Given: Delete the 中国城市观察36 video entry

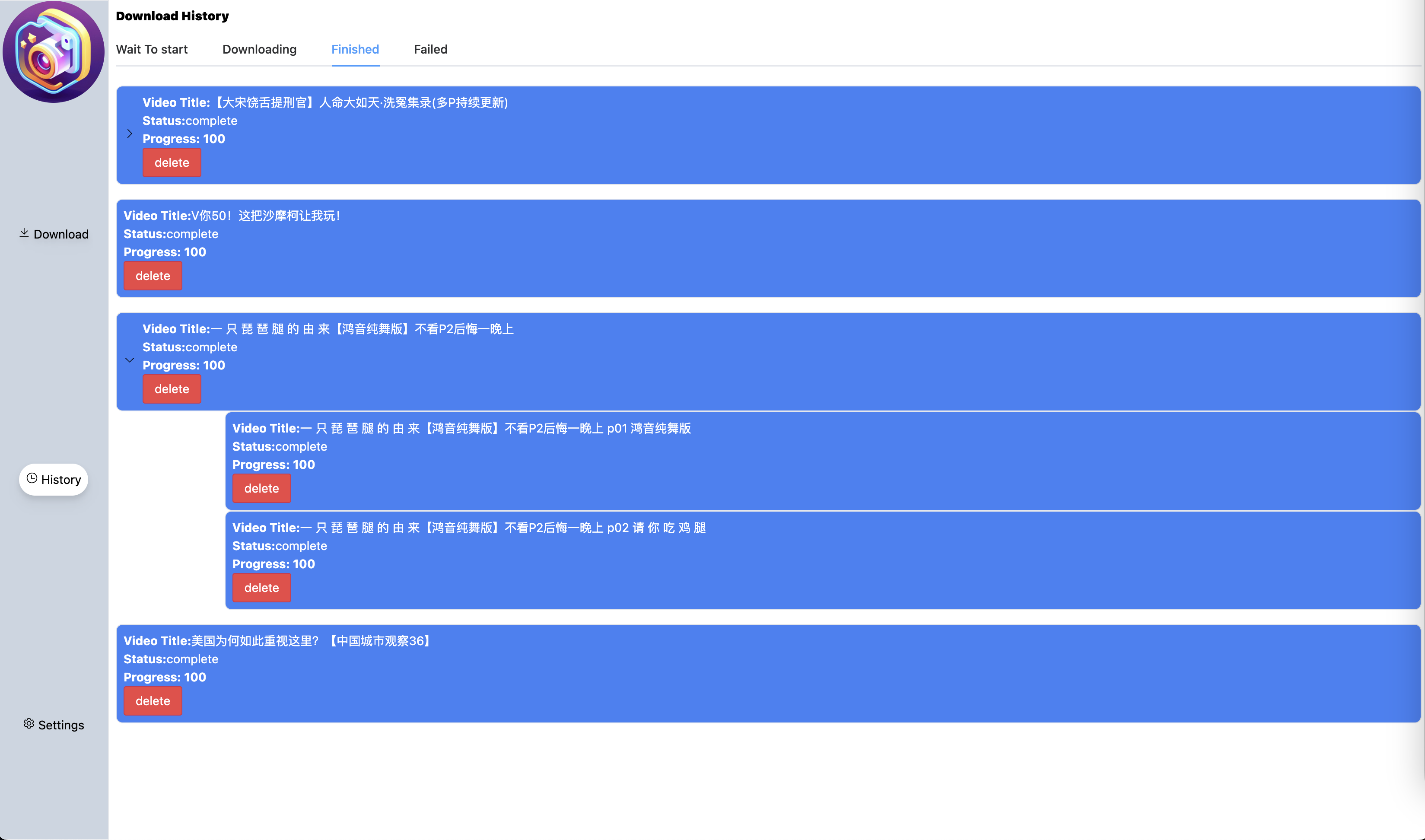Looking at the screenshot, I should pos(153,701).
